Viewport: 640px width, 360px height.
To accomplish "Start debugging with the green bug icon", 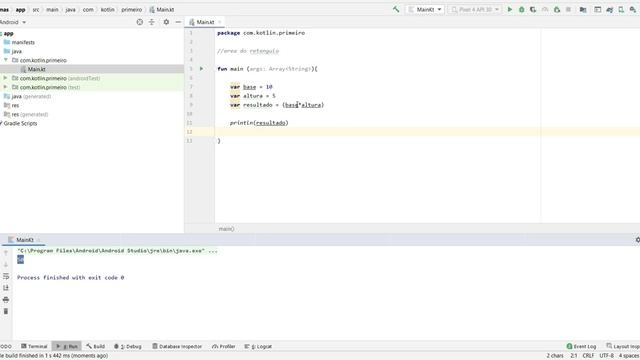I will pyautogui.click(x=521, y=9).
